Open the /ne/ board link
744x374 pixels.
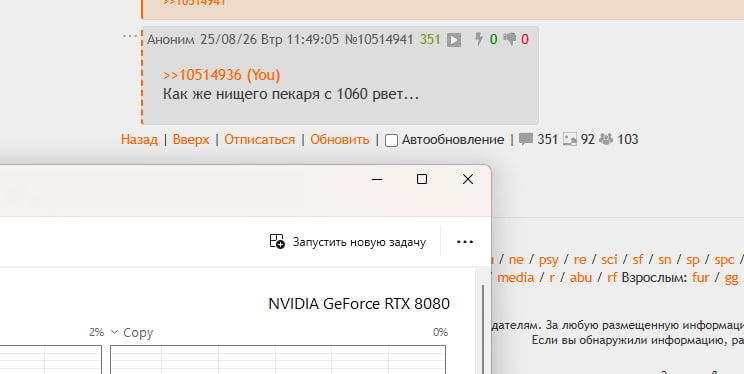pyautogui.click(x=516, y=260)
